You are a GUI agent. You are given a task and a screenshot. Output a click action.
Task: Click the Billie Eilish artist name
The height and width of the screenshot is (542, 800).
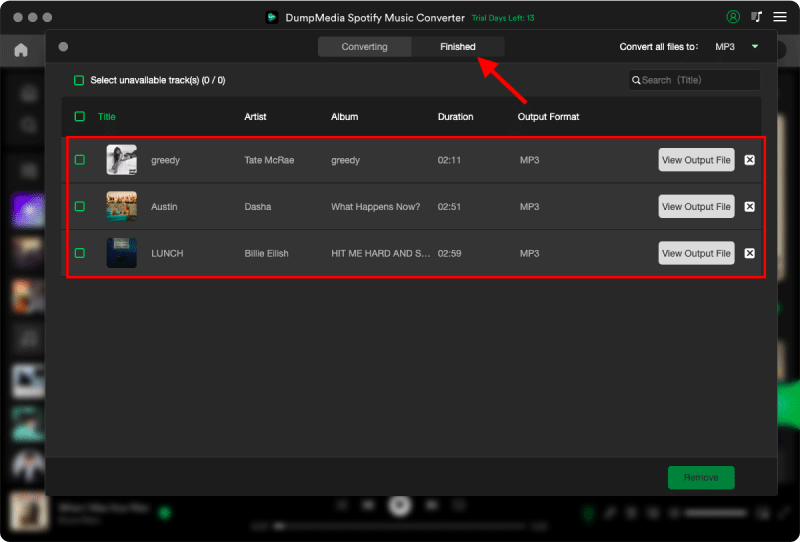266,253
